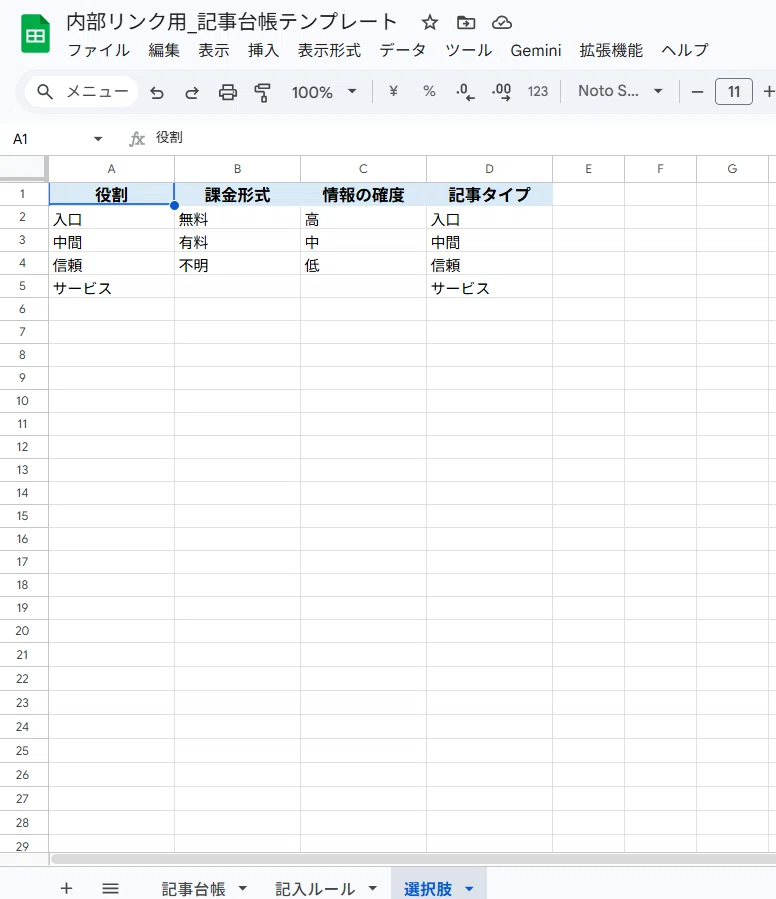Open the 記事台帳 tab dropdown arrow
The width and height of the screenshot is (776, 899).
243,889
